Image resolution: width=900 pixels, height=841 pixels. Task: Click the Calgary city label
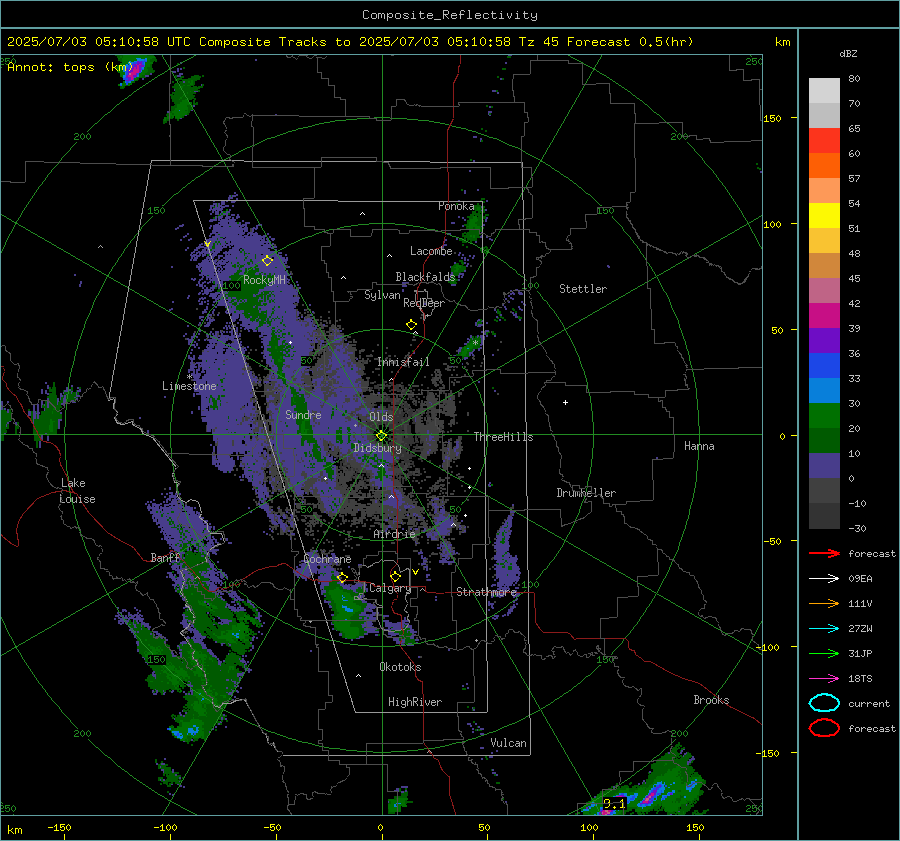[390, 588]
